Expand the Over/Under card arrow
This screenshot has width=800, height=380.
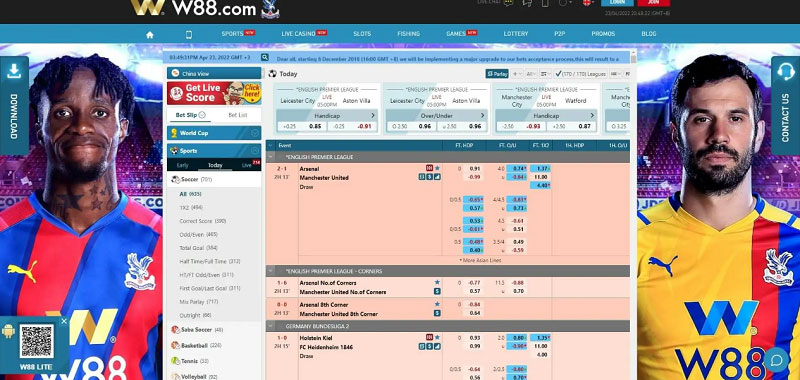482,116
